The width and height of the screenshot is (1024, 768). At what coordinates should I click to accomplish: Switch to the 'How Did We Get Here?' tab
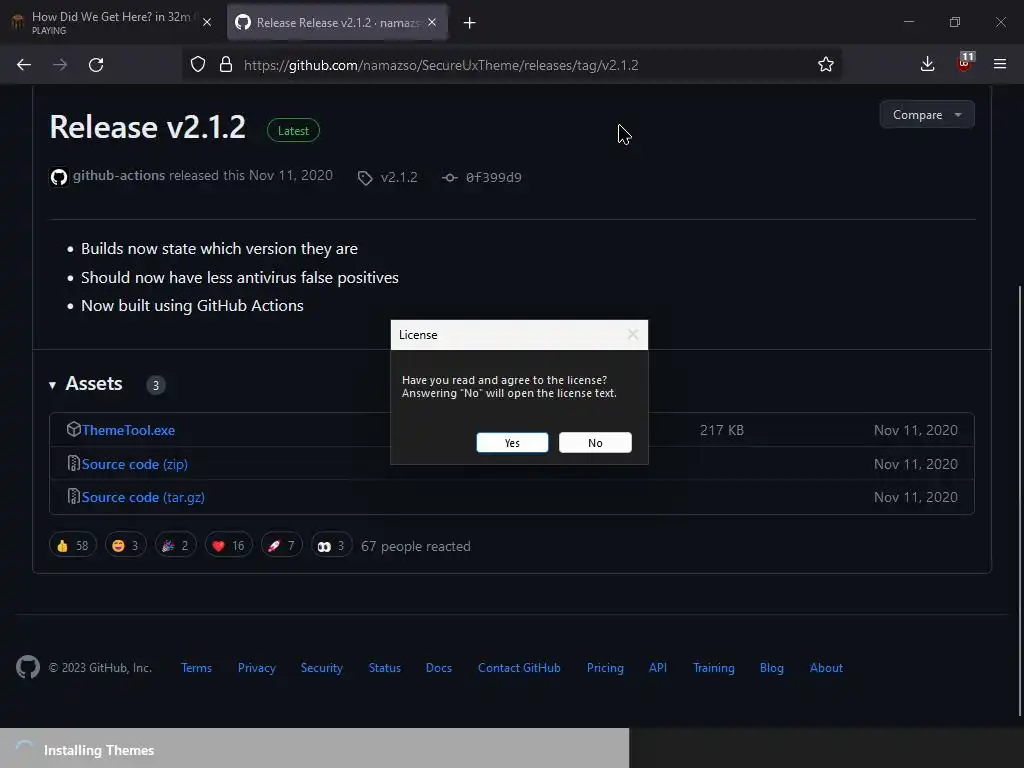(112, 22)
